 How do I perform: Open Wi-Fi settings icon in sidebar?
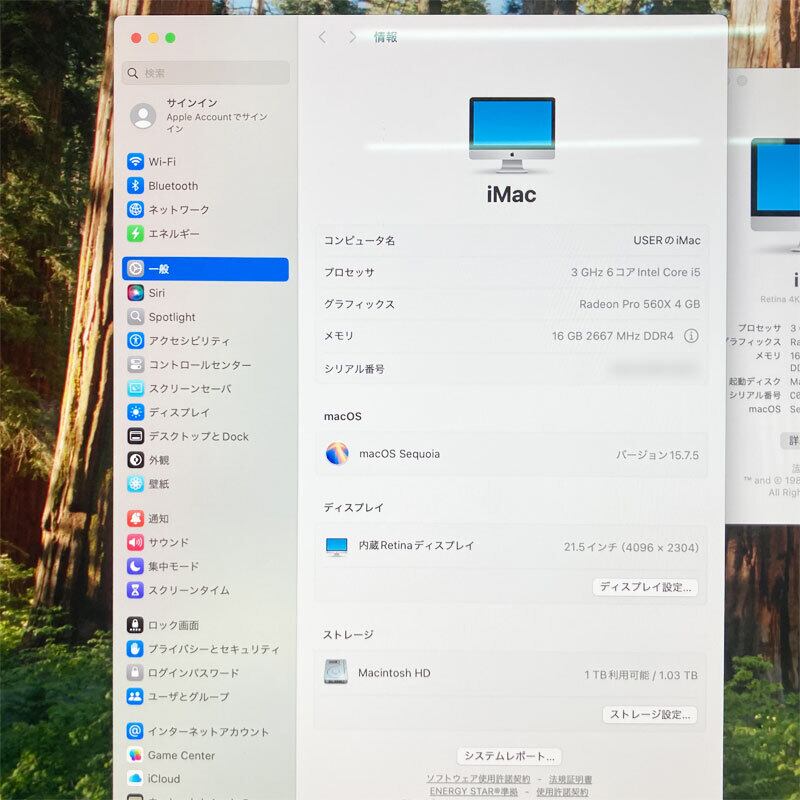tap(135, 162)
